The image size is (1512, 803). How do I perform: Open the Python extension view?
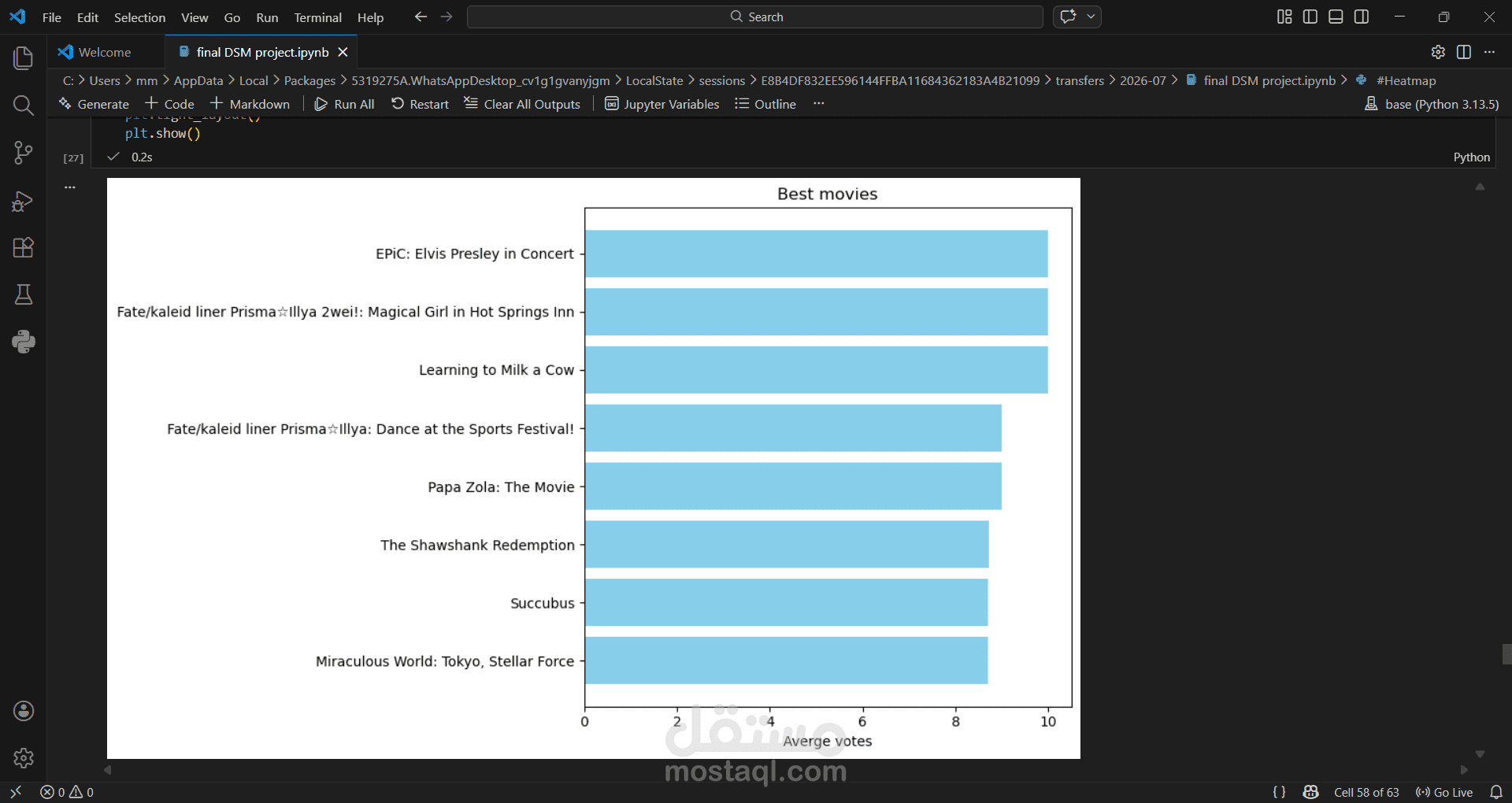(x=24, y=342)
